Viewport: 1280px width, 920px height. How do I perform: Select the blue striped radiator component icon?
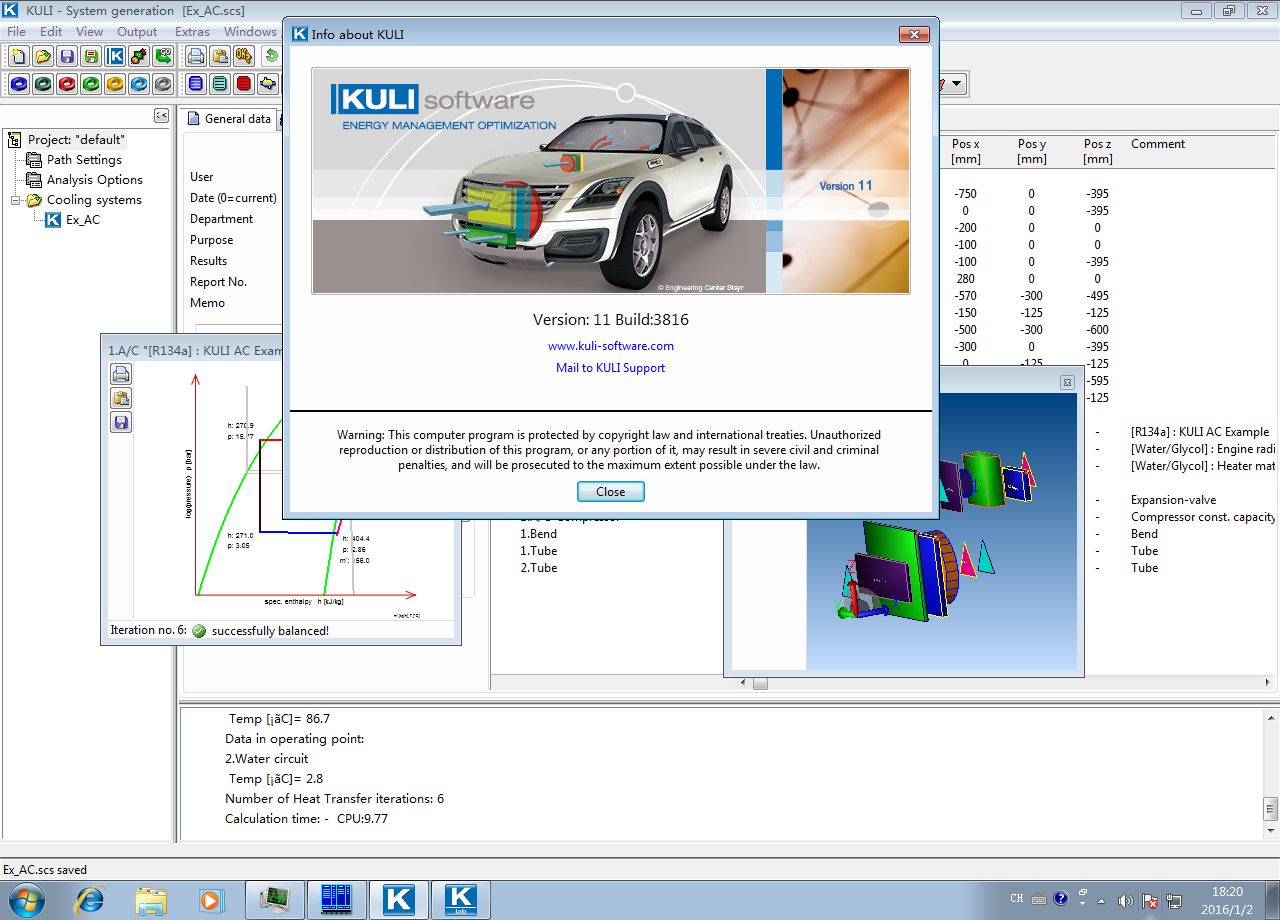point(195,84)
